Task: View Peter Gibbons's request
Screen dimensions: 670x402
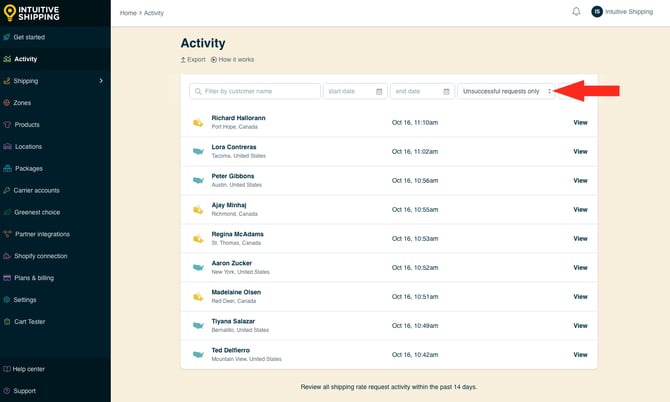Action: coord(580,181)
